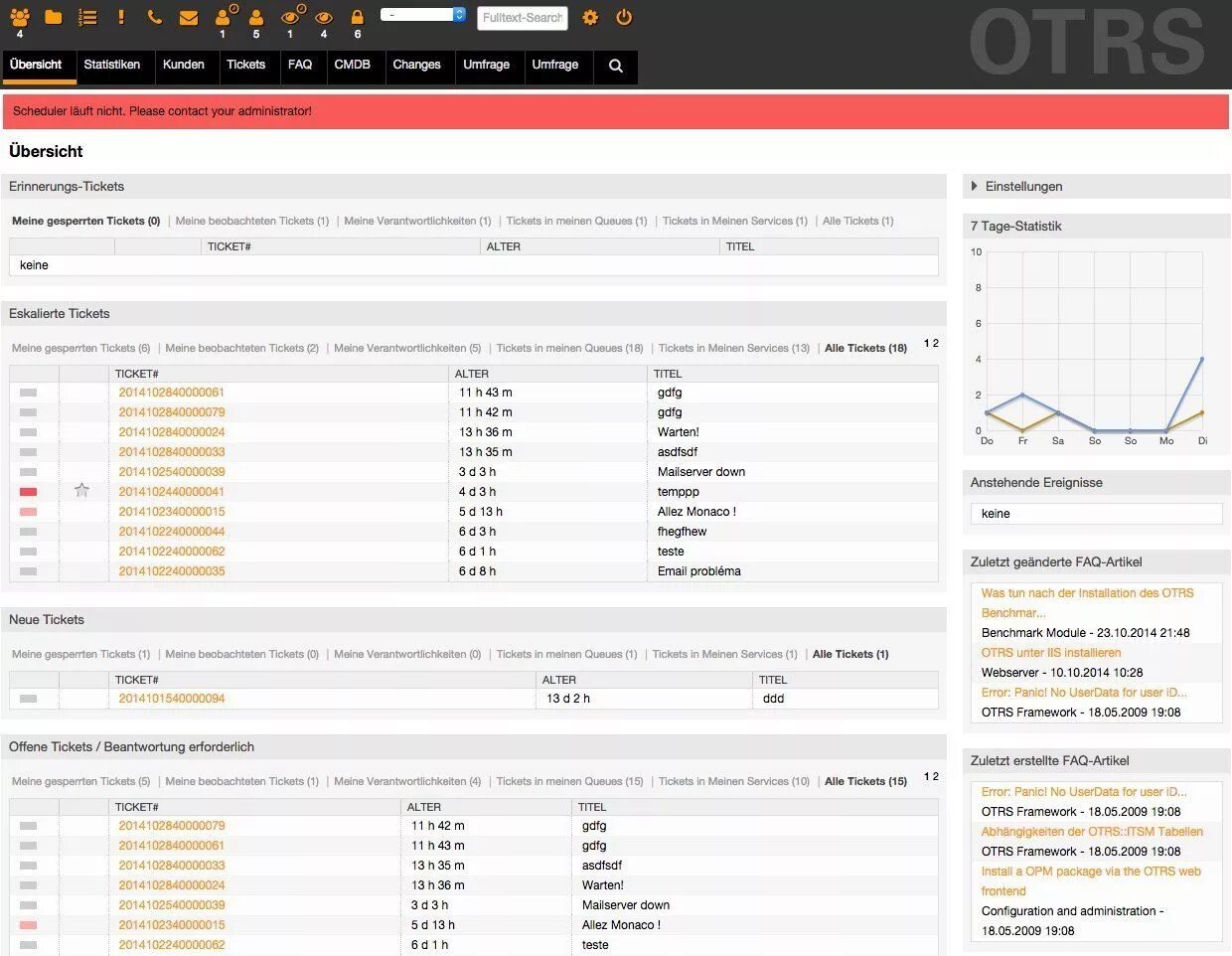Open the escalation view exclamation icon
Image resolution: width=1232 pixels, height=956 pixels.
121,17
